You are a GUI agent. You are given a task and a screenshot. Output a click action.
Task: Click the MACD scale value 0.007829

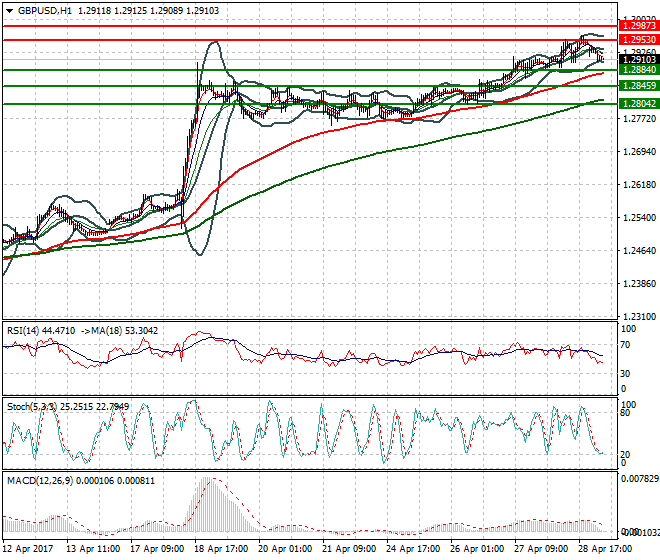(639, 478)
